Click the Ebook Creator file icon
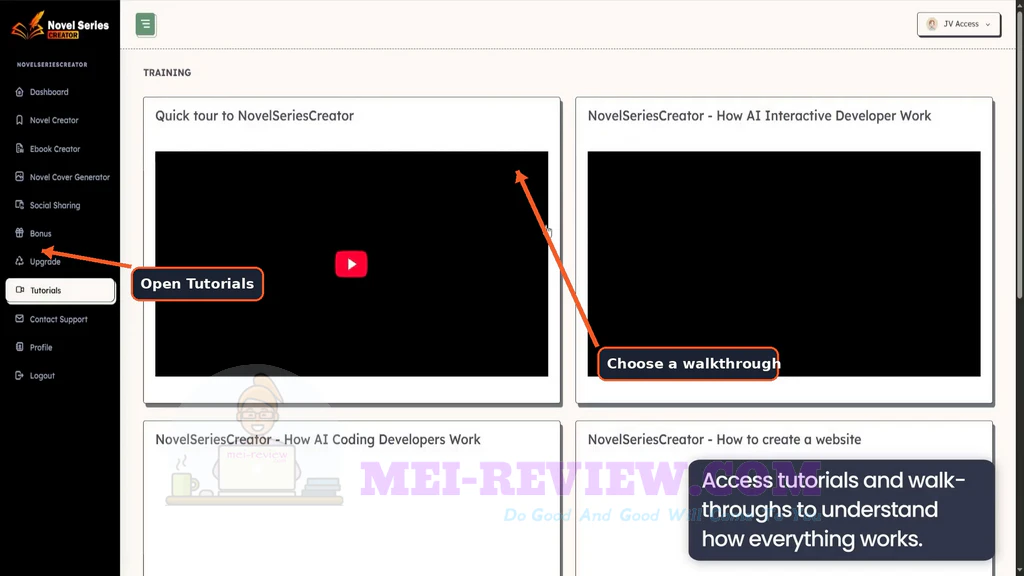Viewport: 1024px width, 576px height. click(20, 148)
